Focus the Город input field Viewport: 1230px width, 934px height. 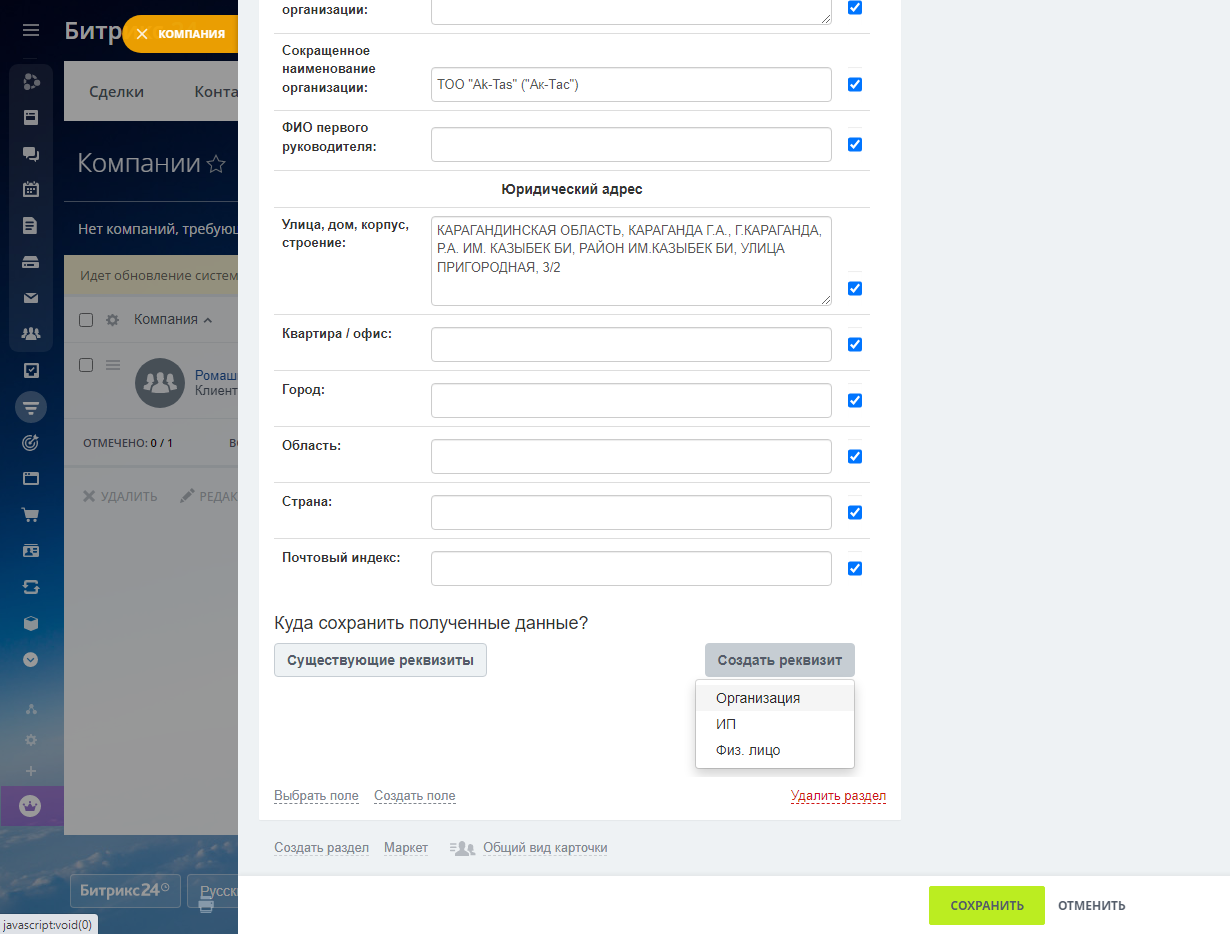[x=631, y=401]
